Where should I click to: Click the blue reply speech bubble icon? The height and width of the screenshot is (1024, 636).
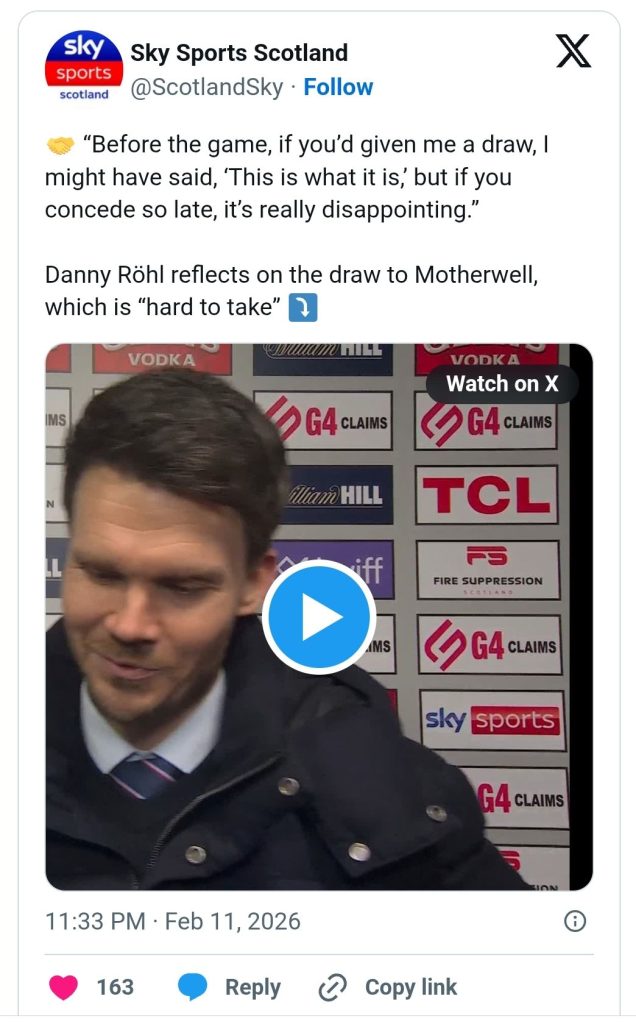point(192,988)
